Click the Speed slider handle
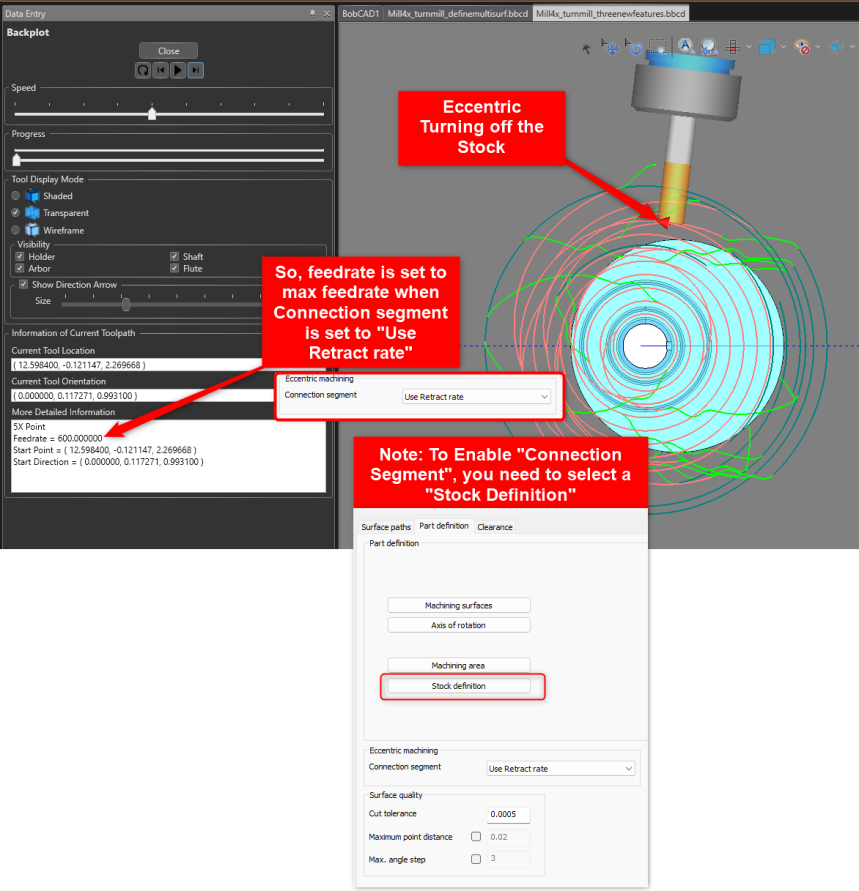This screenshot has height=891, width=859. [152, 114]
